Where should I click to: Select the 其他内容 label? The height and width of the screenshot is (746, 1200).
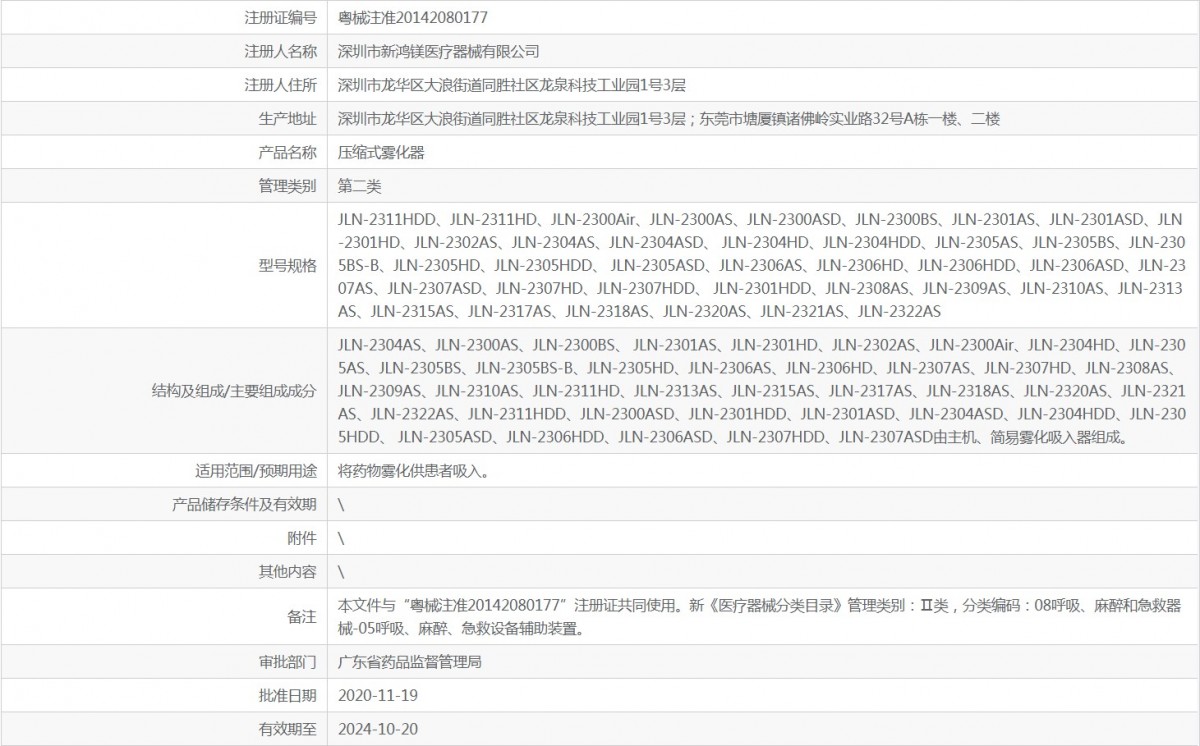pyautogui.click(x=288, y=572)
